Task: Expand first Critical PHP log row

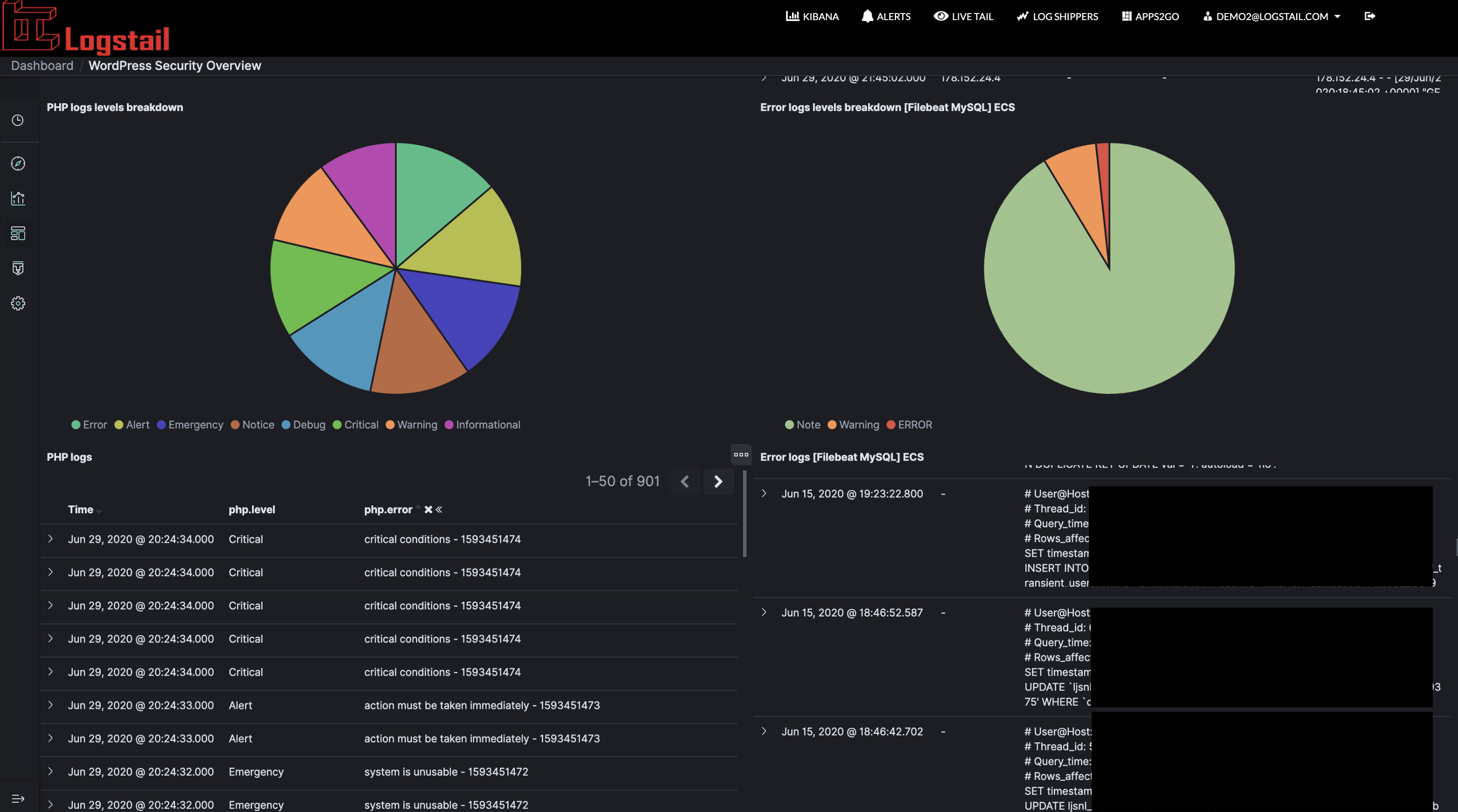Action: [x=50, y=539]
